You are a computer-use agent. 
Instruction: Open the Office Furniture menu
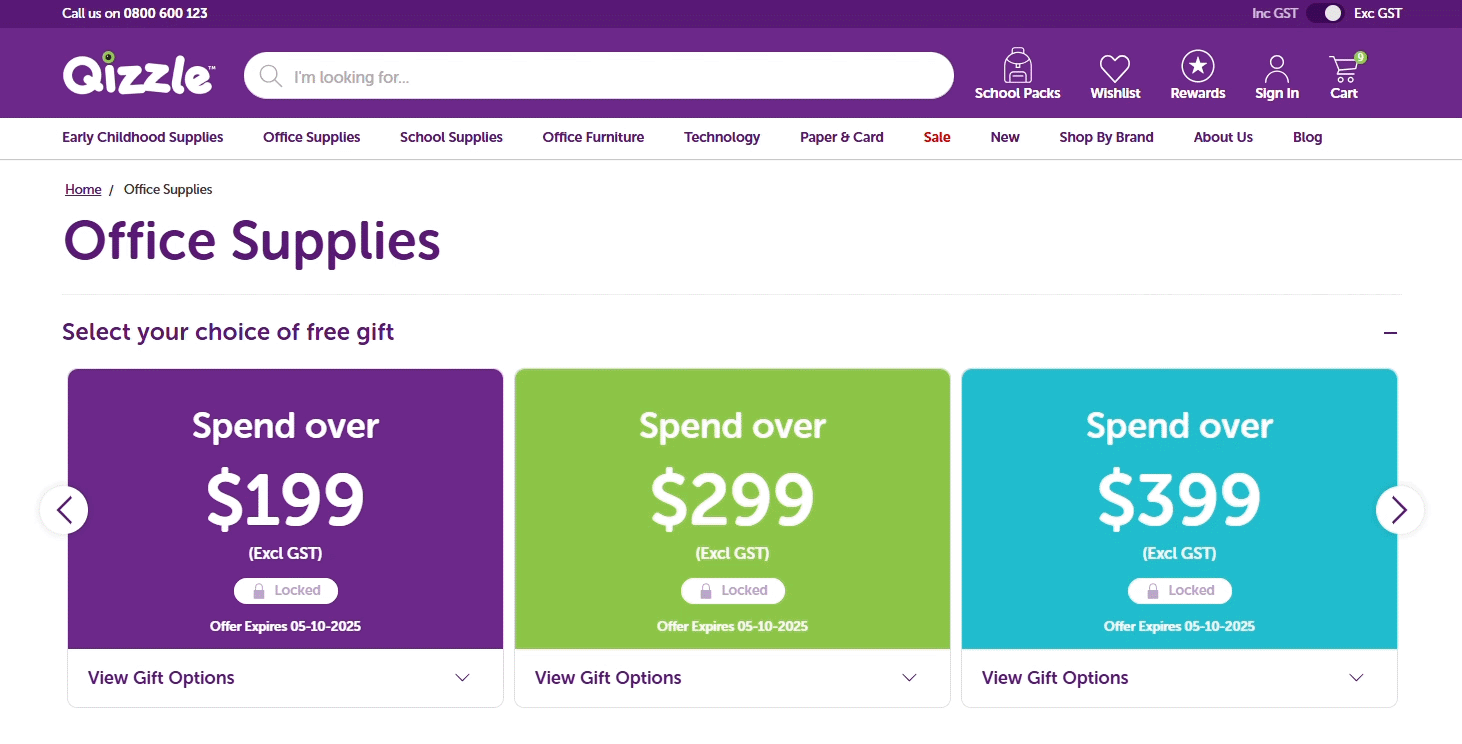point(593,137)
